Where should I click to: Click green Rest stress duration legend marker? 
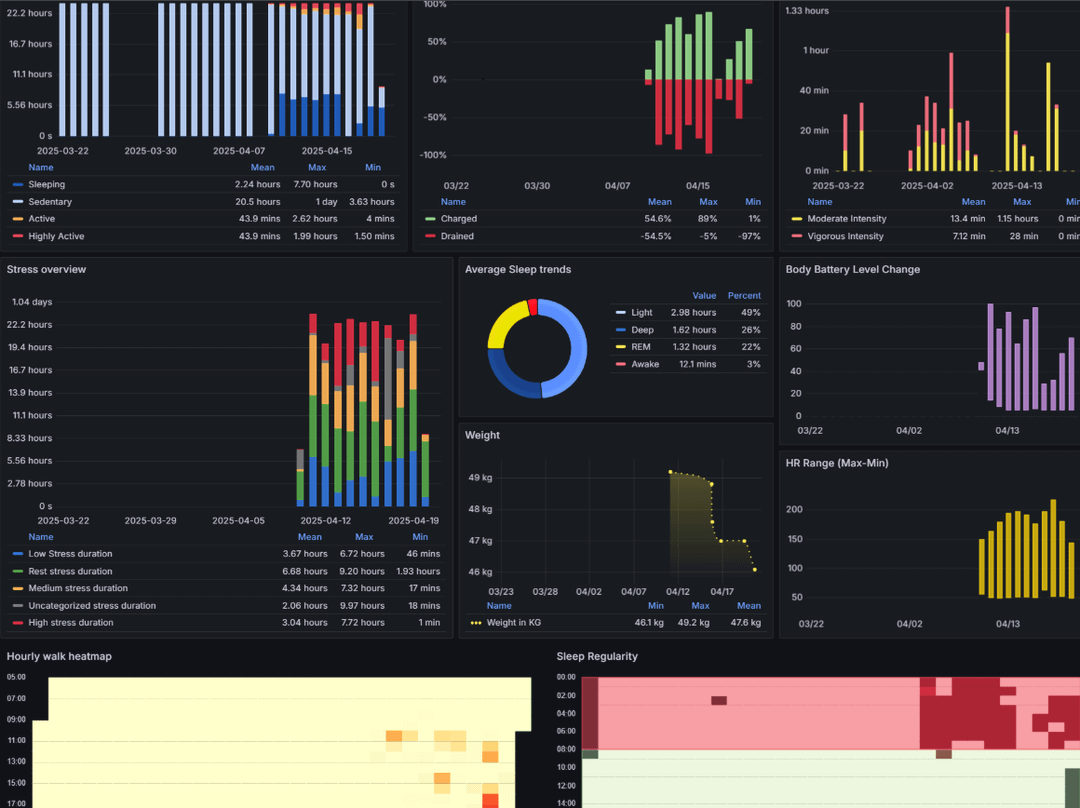pyautogui.click(x=18, y=572)
